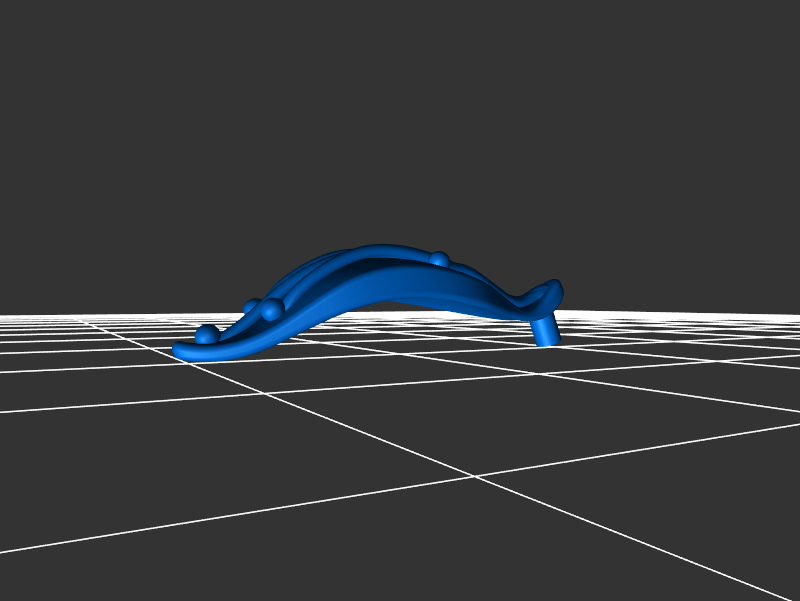The height and width of the screenshot is (601, 800).
Task: Click empty dark background above the model
Action: point(400,120)
